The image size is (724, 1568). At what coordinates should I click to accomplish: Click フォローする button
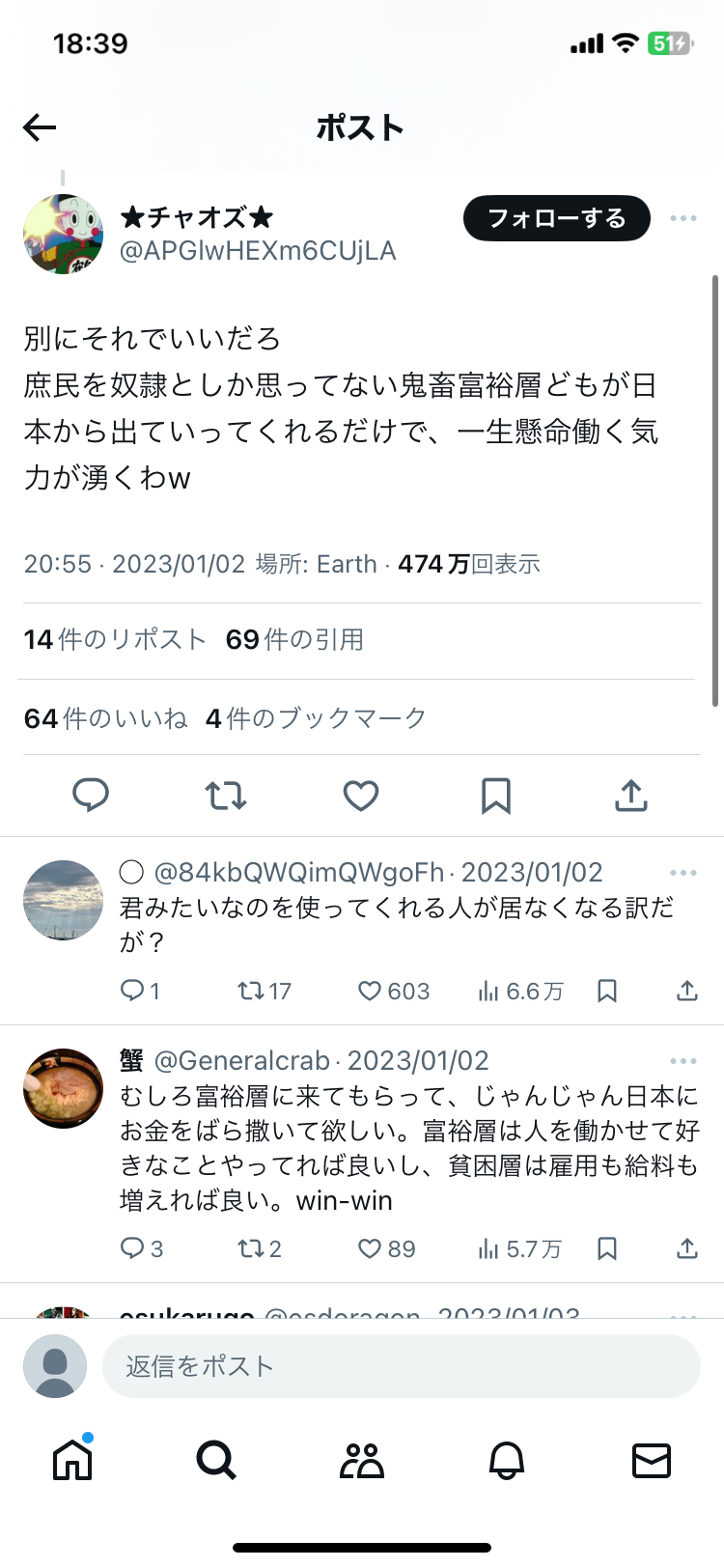point(557,218)
